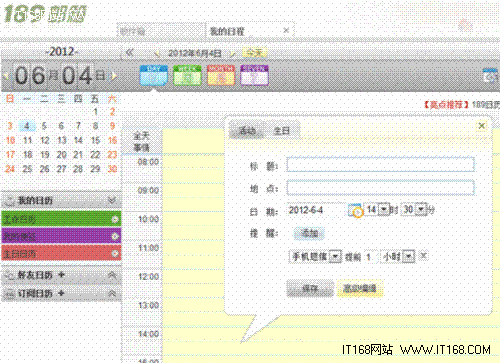Collapse the sidebar with the double-left arrow
The height and width of the screenshot is (363, 500).
pyautogui.click(x=129, y=53)
